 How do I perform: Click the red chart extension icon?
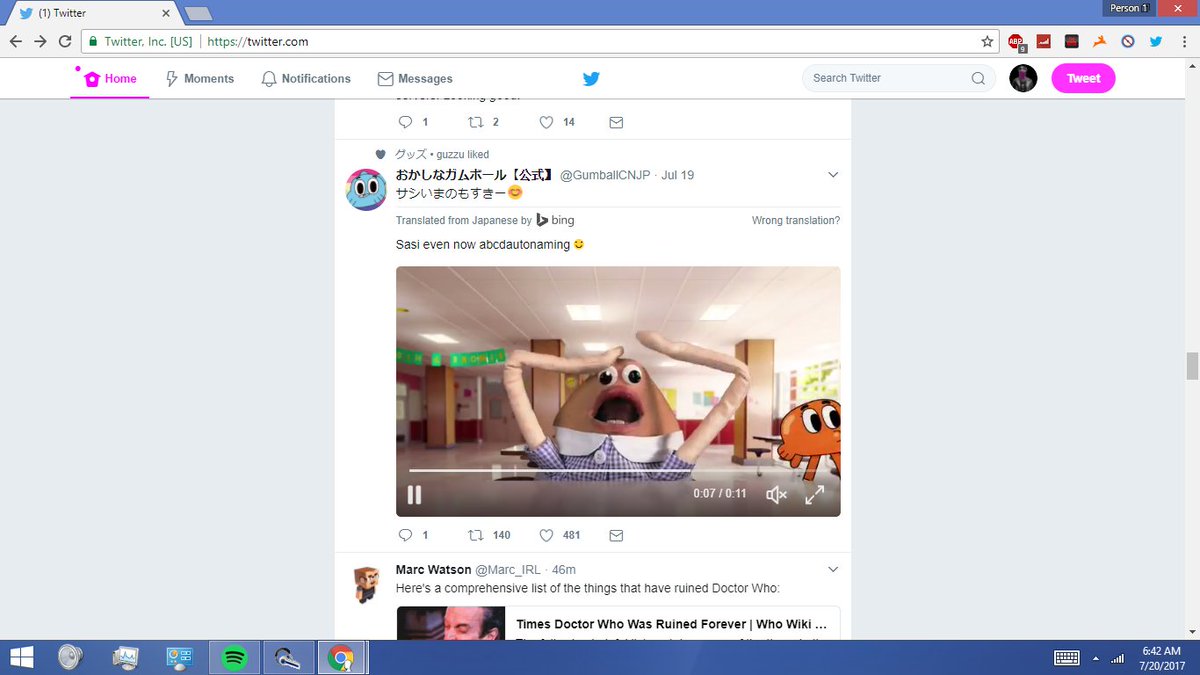pos(1044,42)
